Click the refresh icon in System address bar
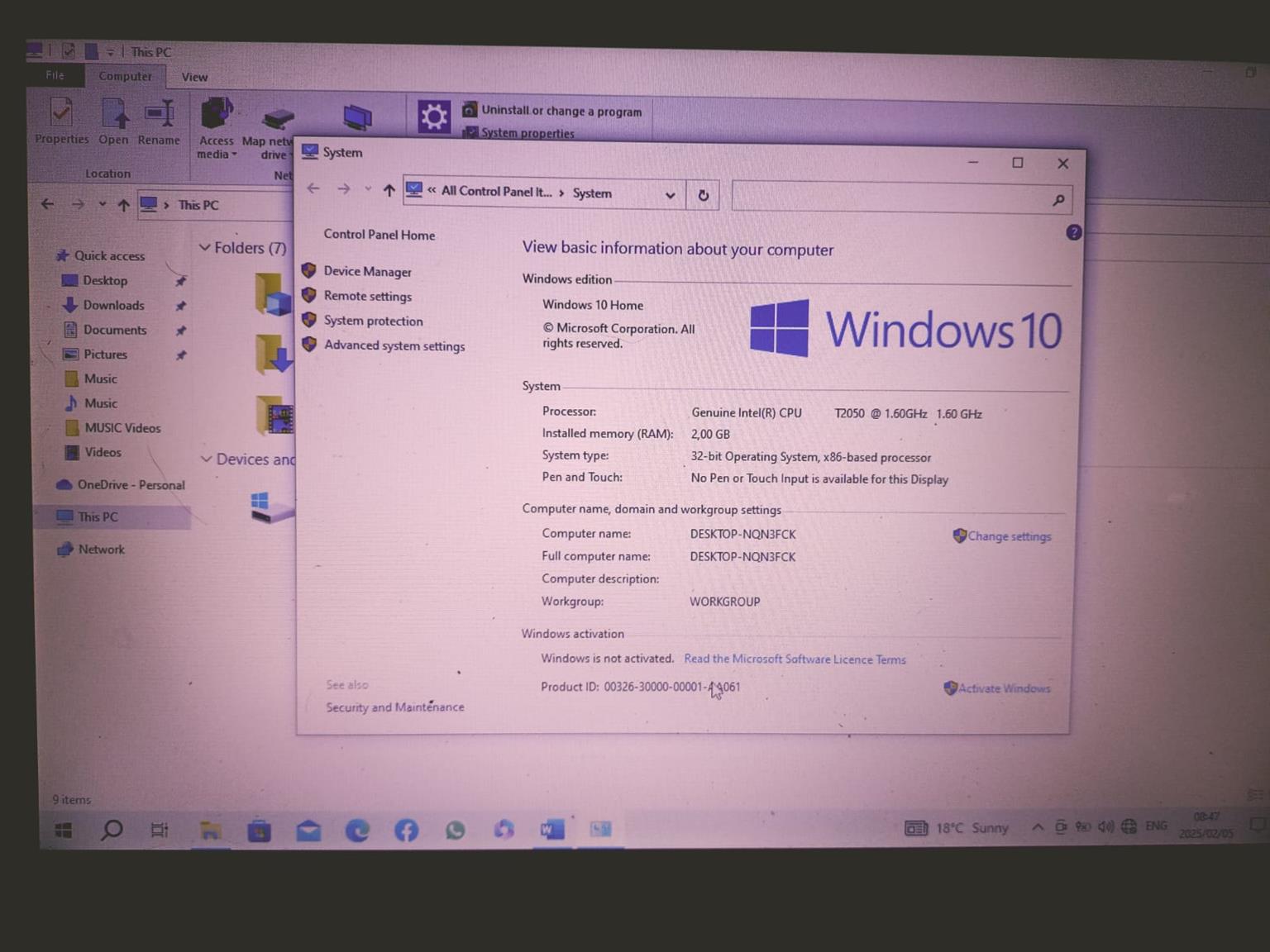This screenshot has width=1270, height=952. click(x=703, y=196)
